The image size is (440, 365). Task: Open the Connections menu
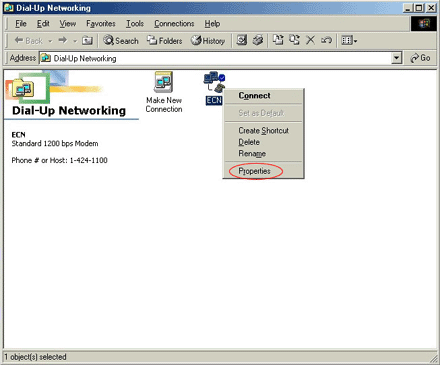(x=174, y=24)
